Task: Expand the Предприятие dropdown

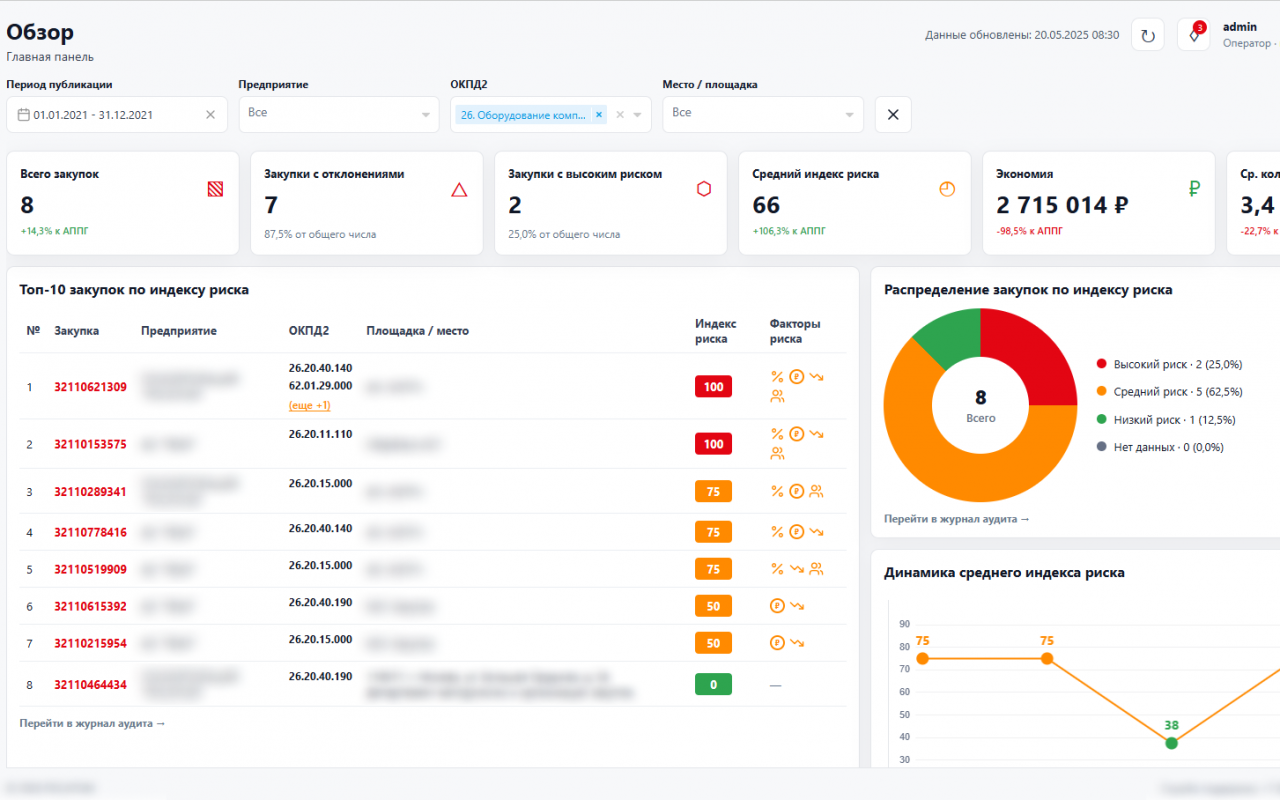Action: click(x=426, y=115)
